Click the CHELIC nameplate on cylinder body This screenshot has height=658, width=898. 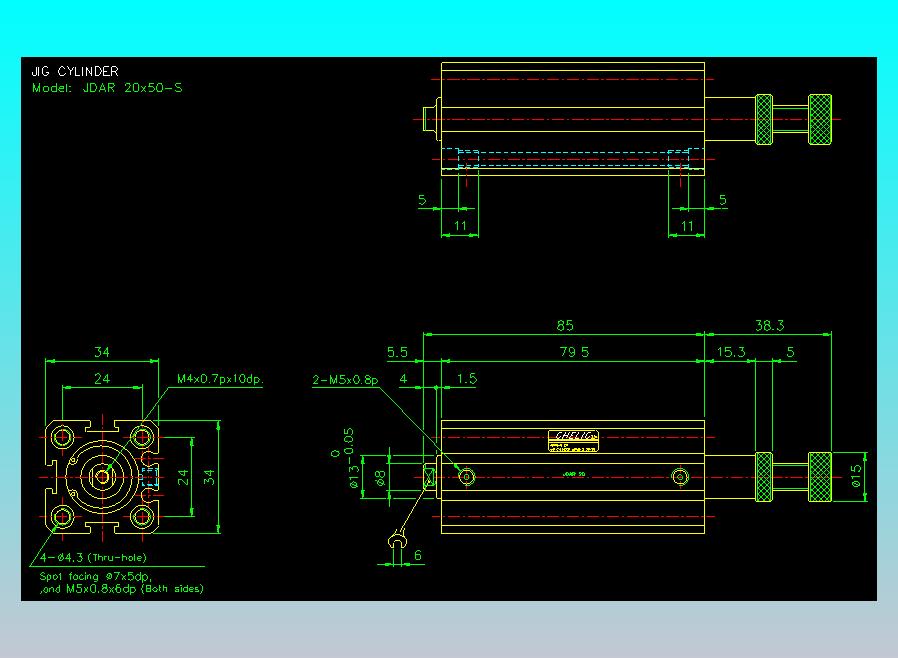[x=573, y=441]
